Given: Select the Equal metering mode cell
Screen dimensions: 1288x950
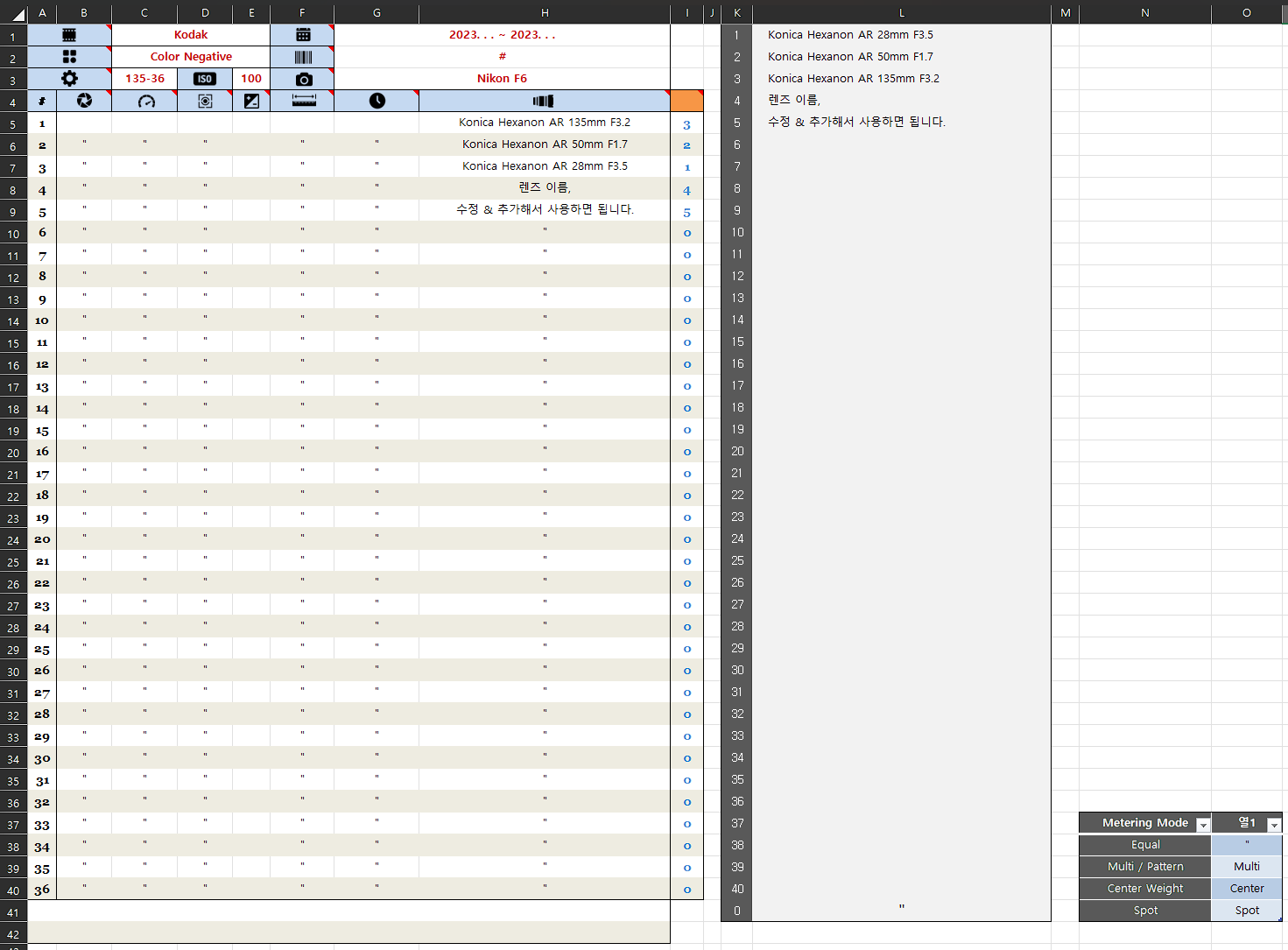Looking at the screenshot, I should (x=1144, y=845).
